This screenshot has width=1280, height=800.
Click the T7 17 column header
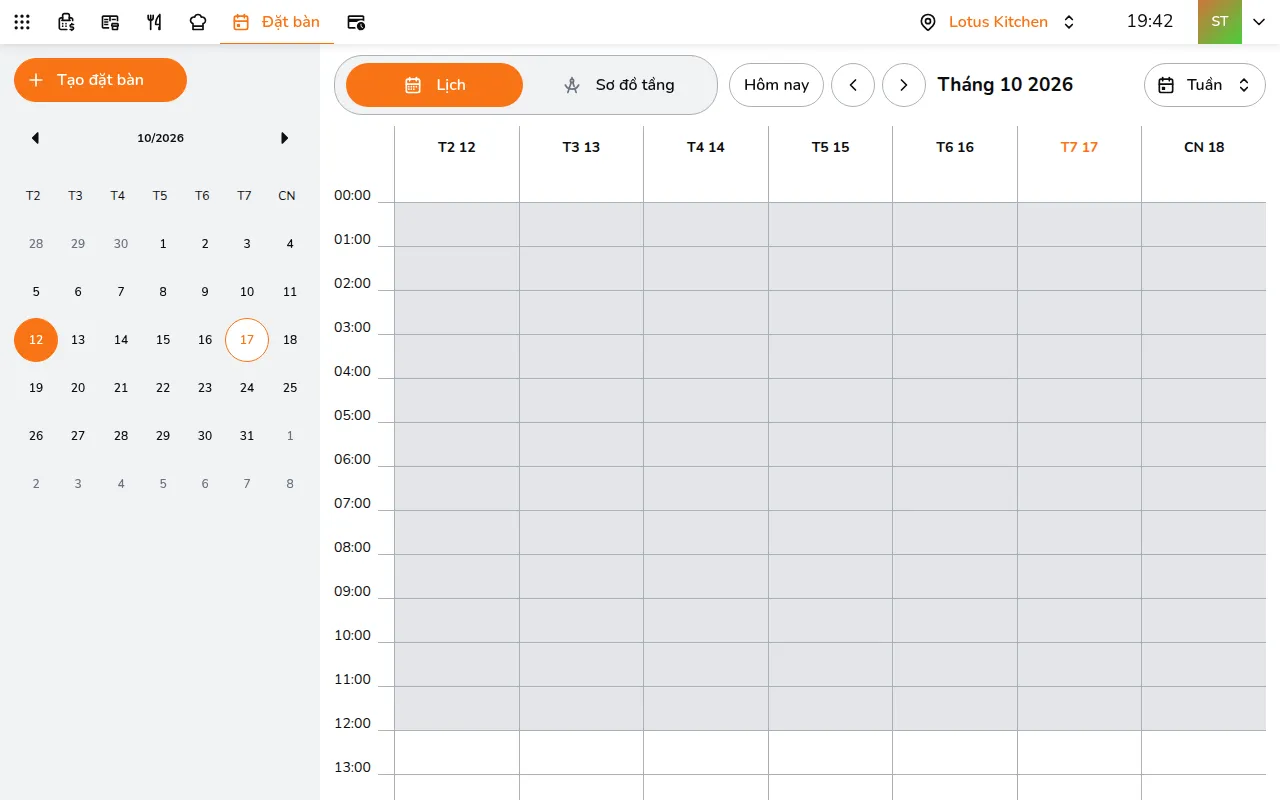[x=1079, y=147]
